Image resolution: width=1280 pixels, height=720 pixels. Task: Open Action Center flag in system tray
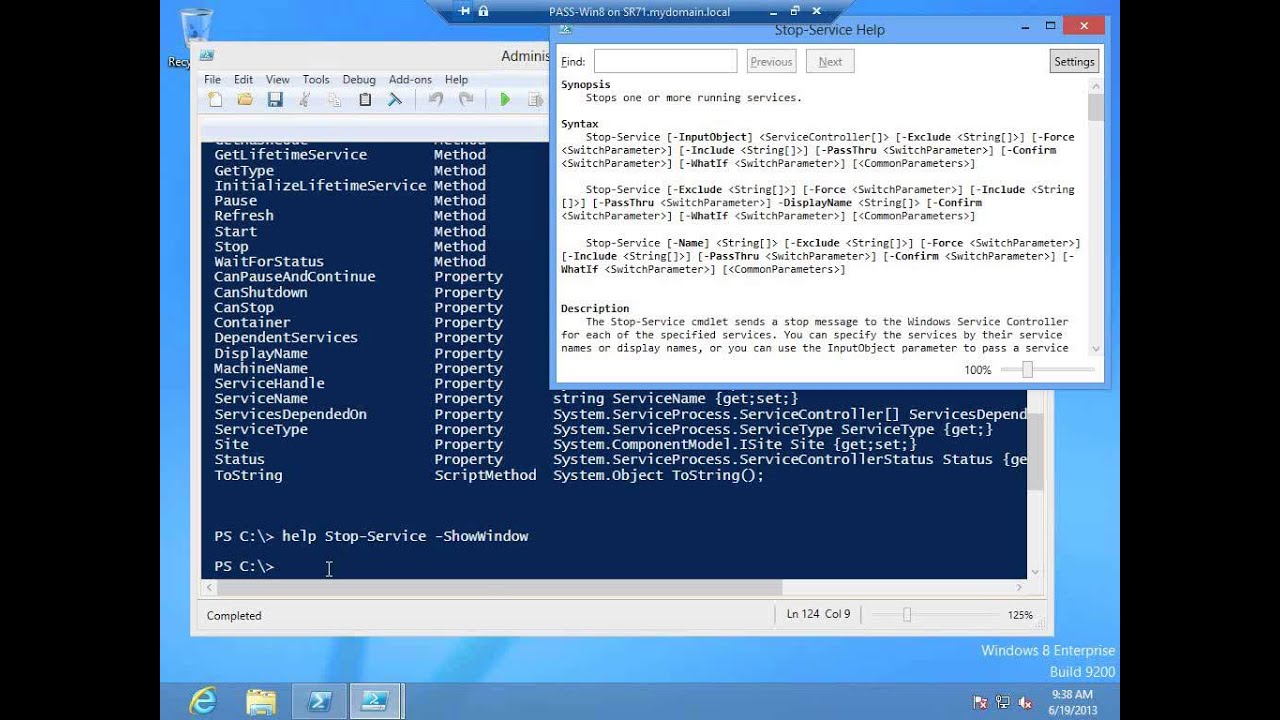(980, 703)
